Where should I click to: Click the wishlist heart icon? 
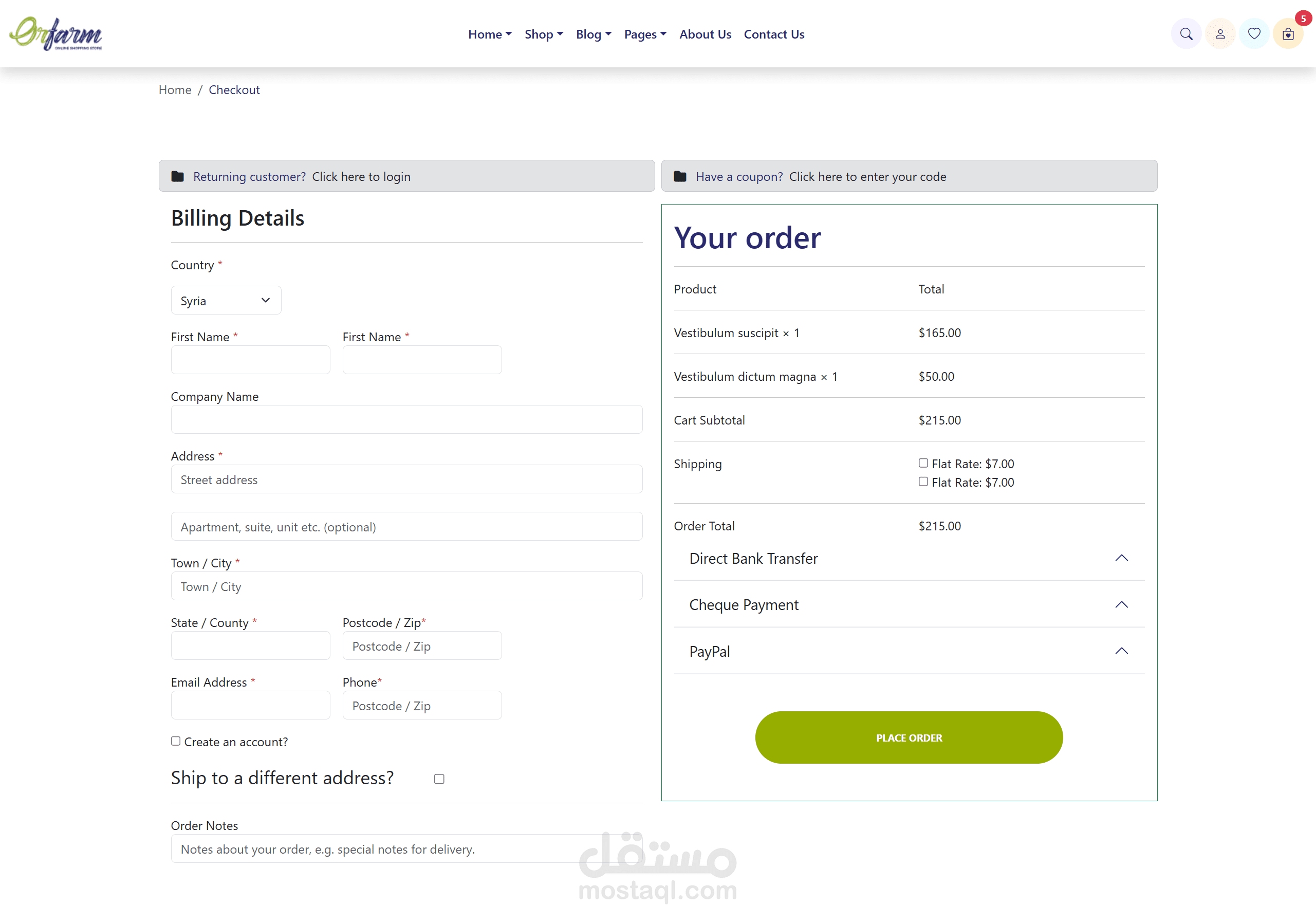[1253, 34]
